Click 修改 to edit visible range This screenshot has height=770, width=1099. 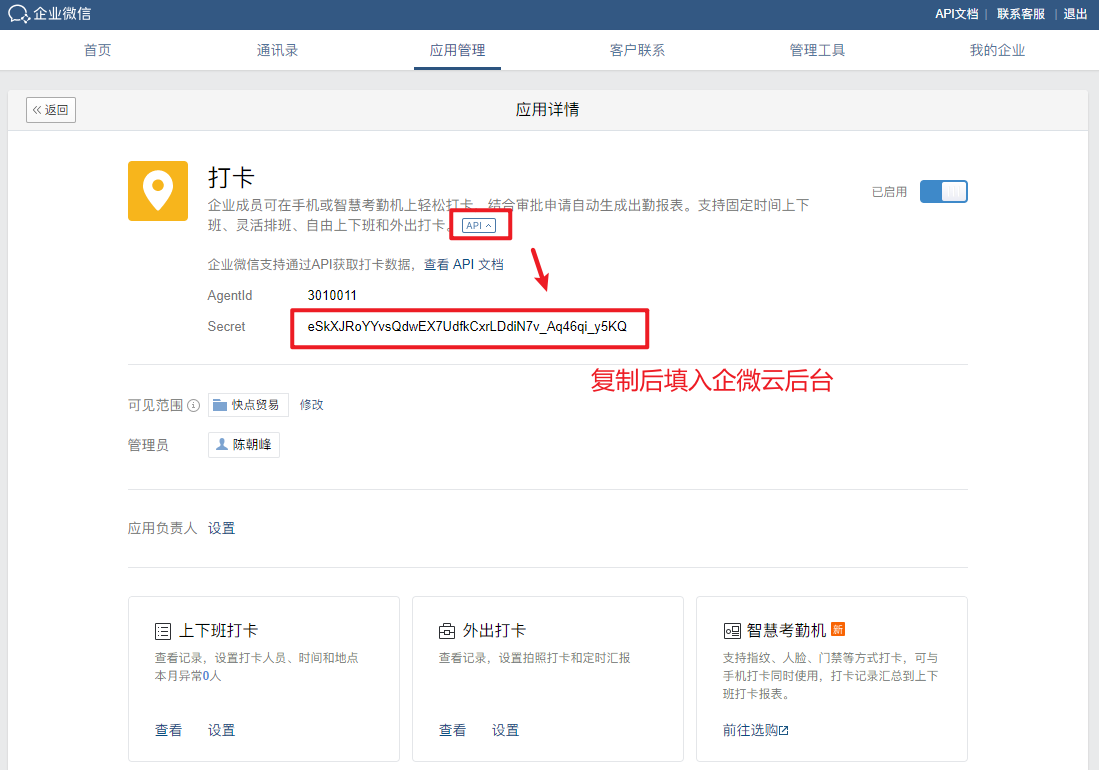point(312,405)
